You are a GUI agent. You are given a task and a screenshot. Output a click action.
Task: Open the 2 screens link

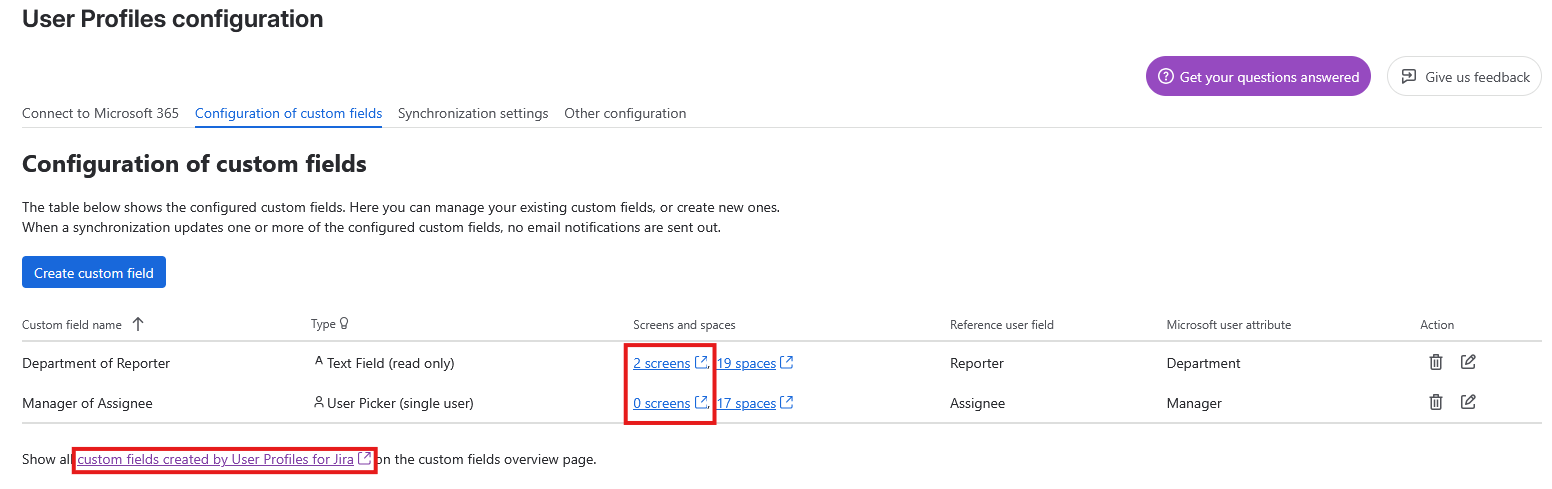point(661,363)
